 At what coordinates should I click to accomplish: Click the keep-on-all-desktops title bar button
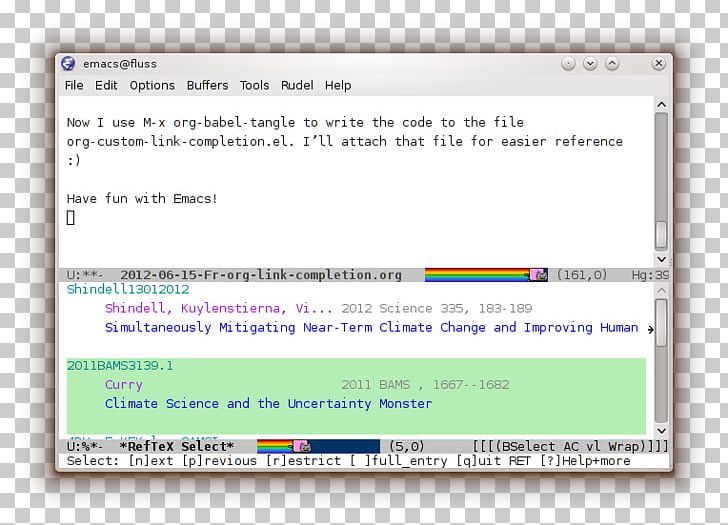point(568,64)
